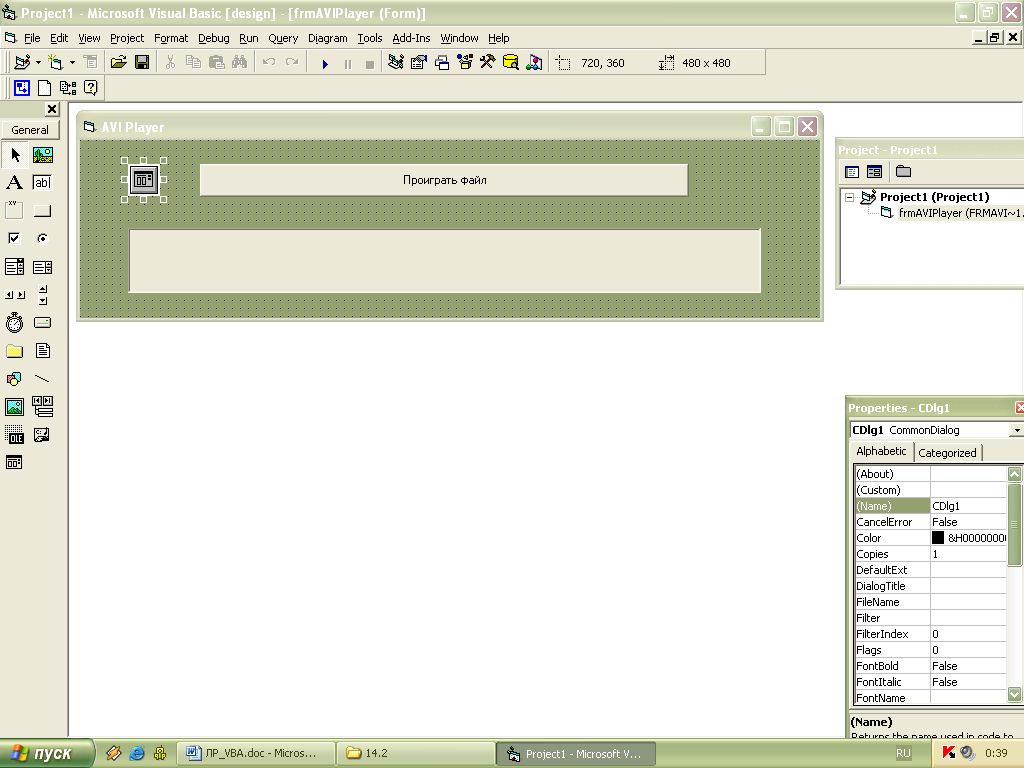This screenshot has width=1024, height=768.
Task: Open Add Form dropdown arrow
Action: 72,63
